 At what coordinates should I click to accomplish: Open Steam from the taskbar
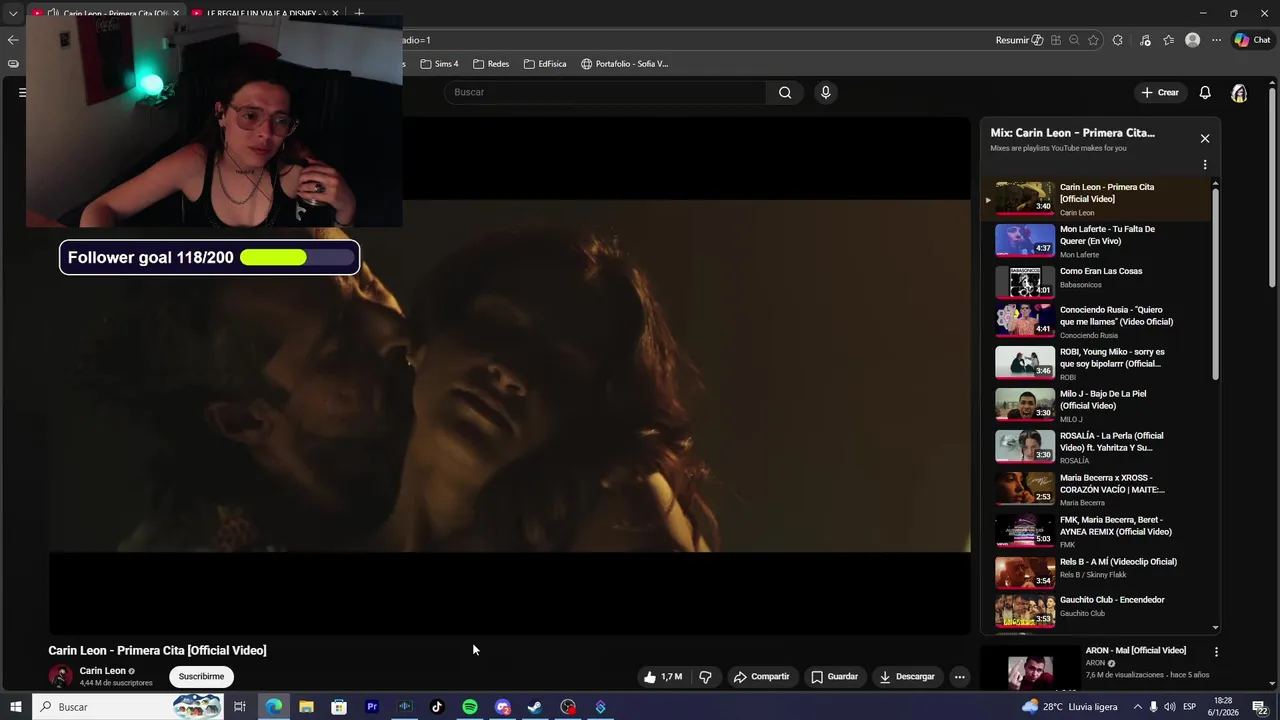[x=535, y=707]
